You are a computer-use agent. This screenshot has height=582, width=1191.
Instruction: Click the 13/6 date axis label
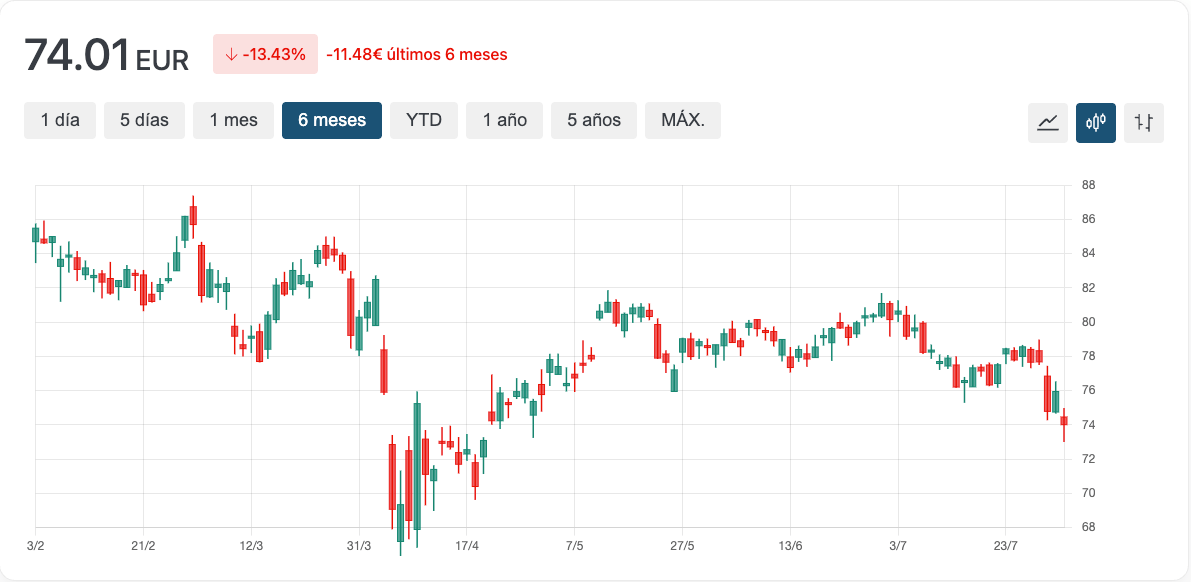pos(790,546)
